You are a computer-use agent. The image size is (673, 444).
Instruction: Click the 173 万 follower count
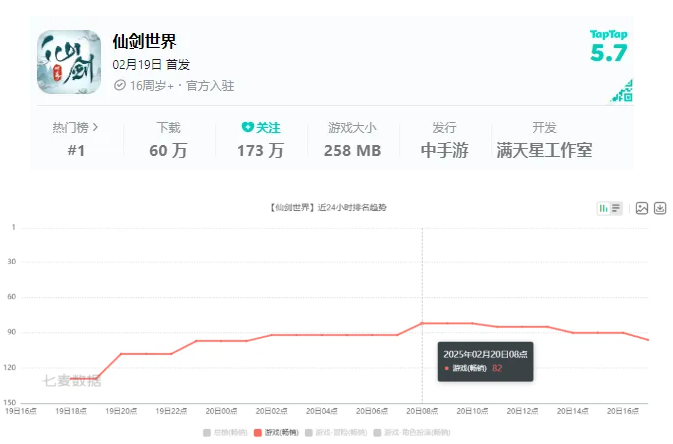(260, 151)
